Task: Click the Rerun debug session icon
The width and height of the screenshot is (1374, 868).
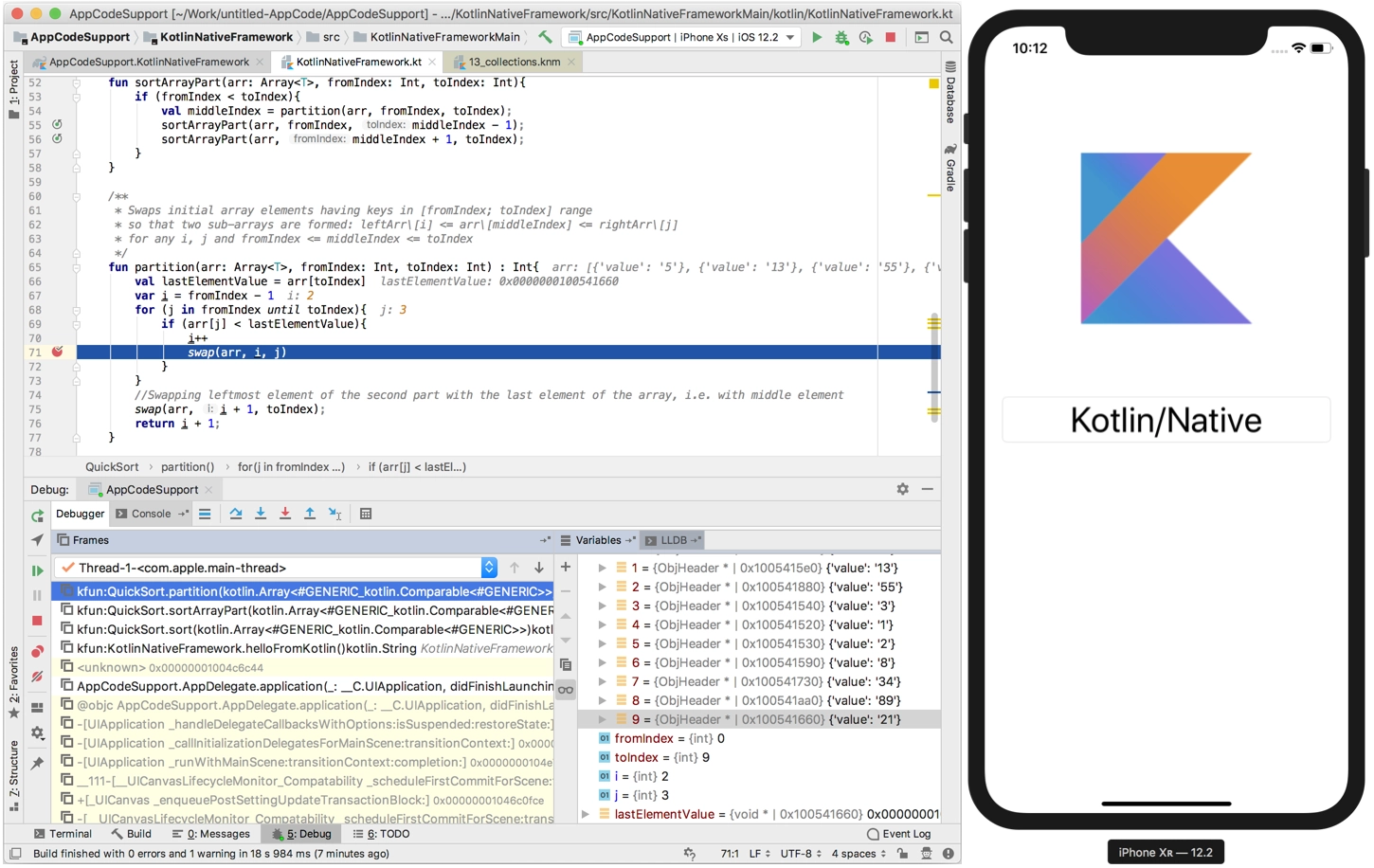Action: pos(37,515)
